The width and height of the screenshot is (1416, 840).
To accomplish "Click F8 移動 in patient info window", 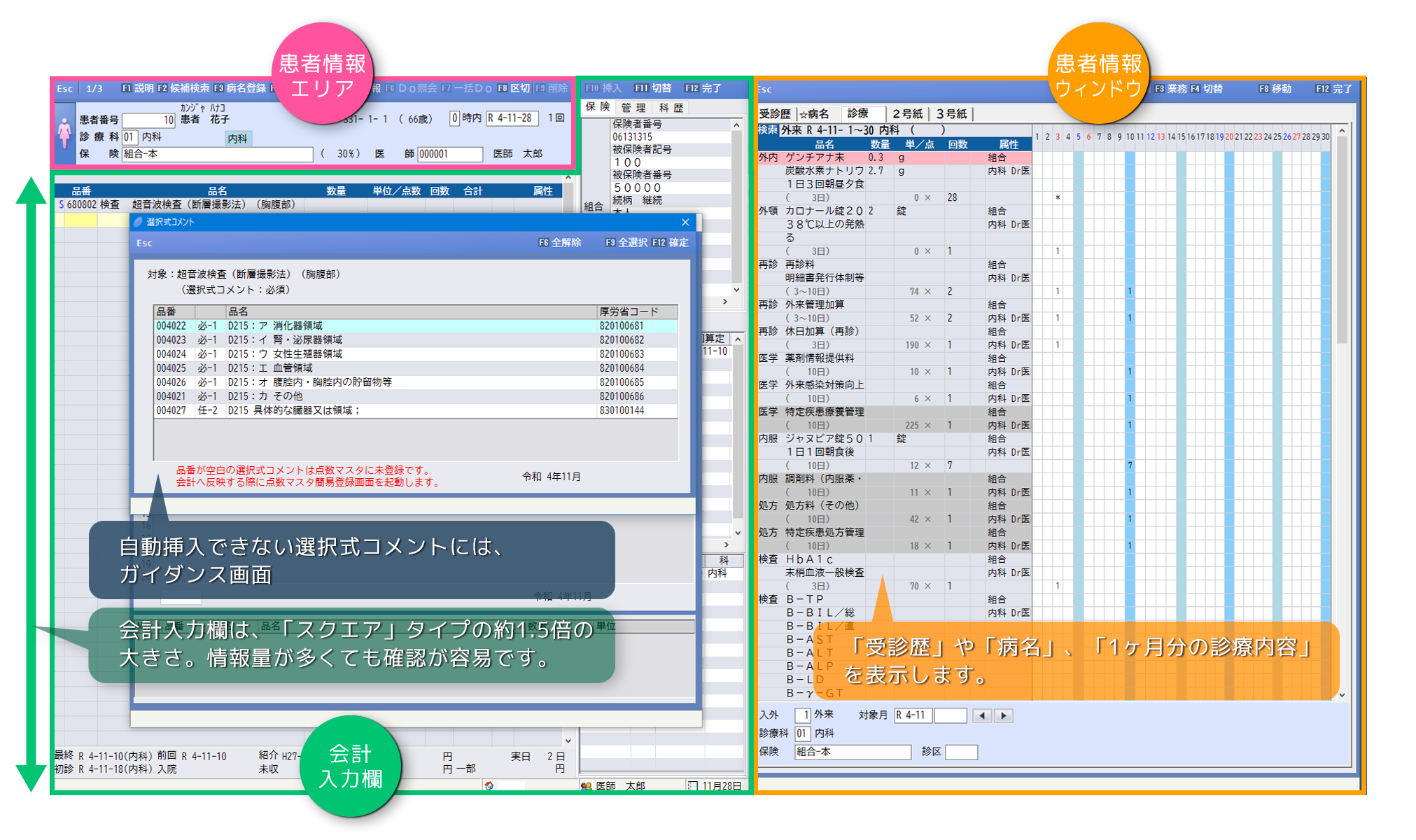I will point(1275,89).
